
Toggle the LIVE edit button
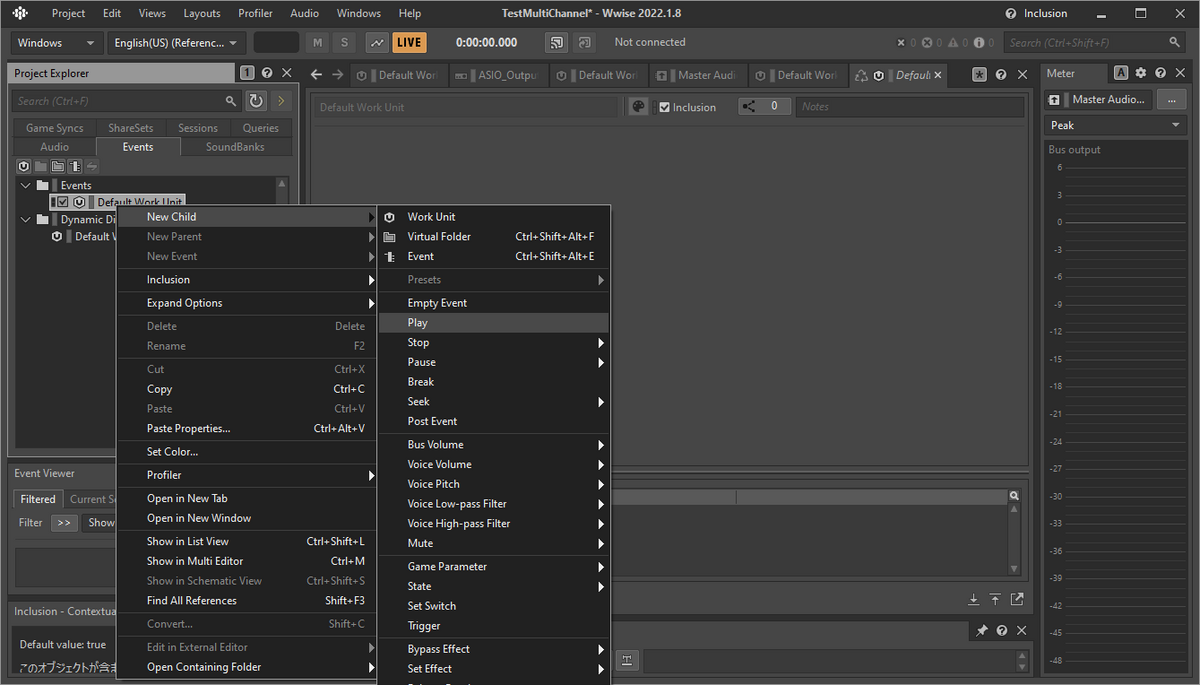(x=409, y=43)
